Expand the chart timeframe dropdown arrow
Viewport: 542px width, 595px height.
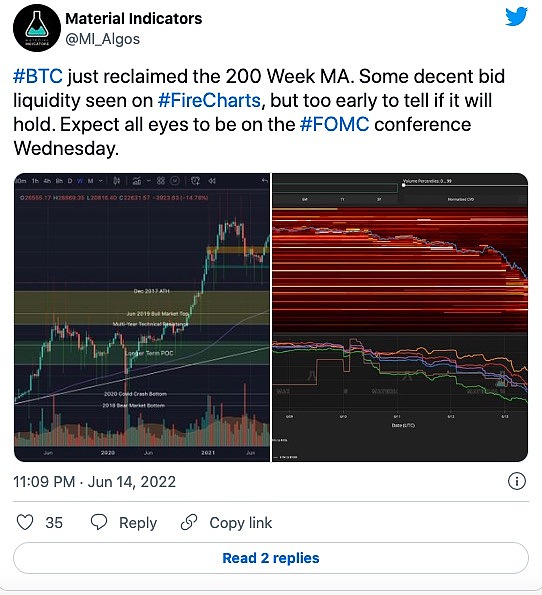101,181
